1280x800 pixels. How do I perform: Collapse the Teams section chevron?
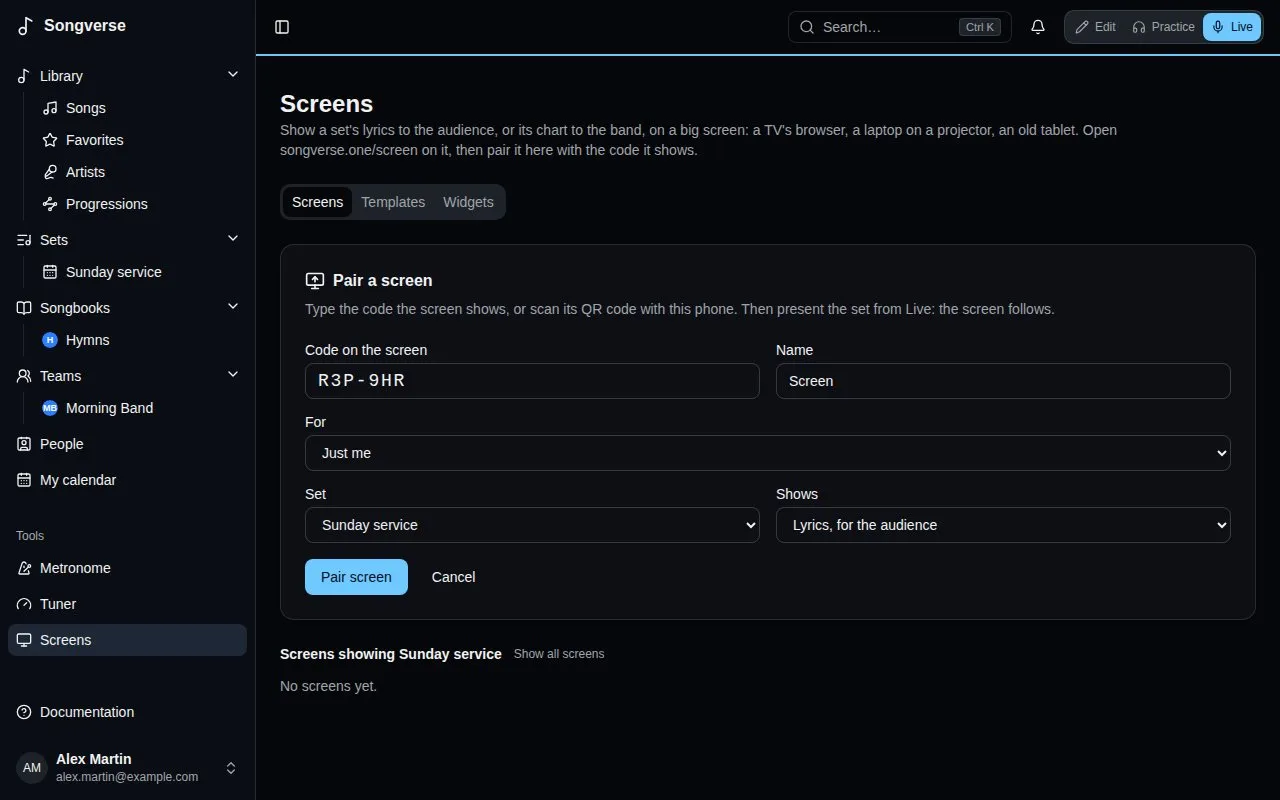233,375
